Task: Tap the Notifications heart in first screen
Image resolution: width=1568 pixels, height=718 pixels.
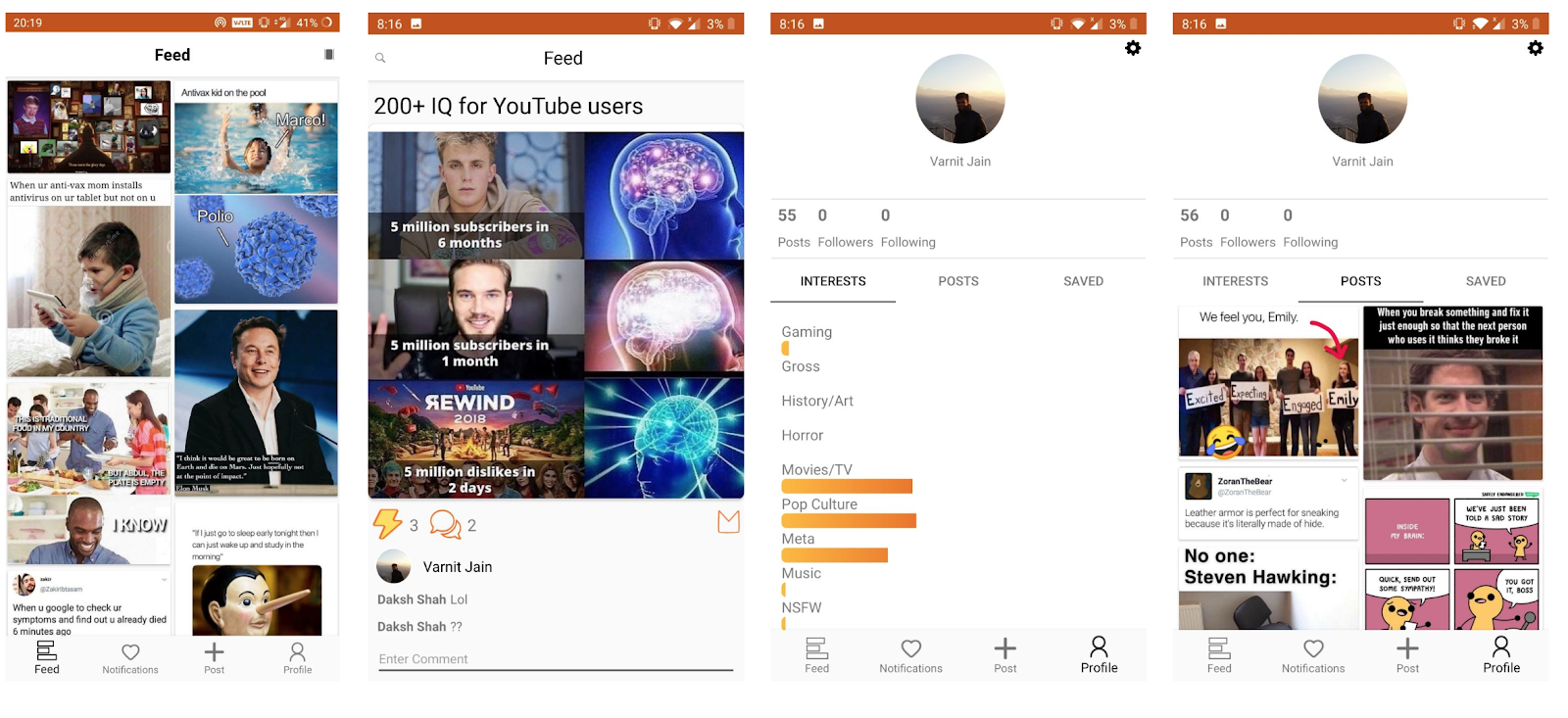Action: click(130, 658)
